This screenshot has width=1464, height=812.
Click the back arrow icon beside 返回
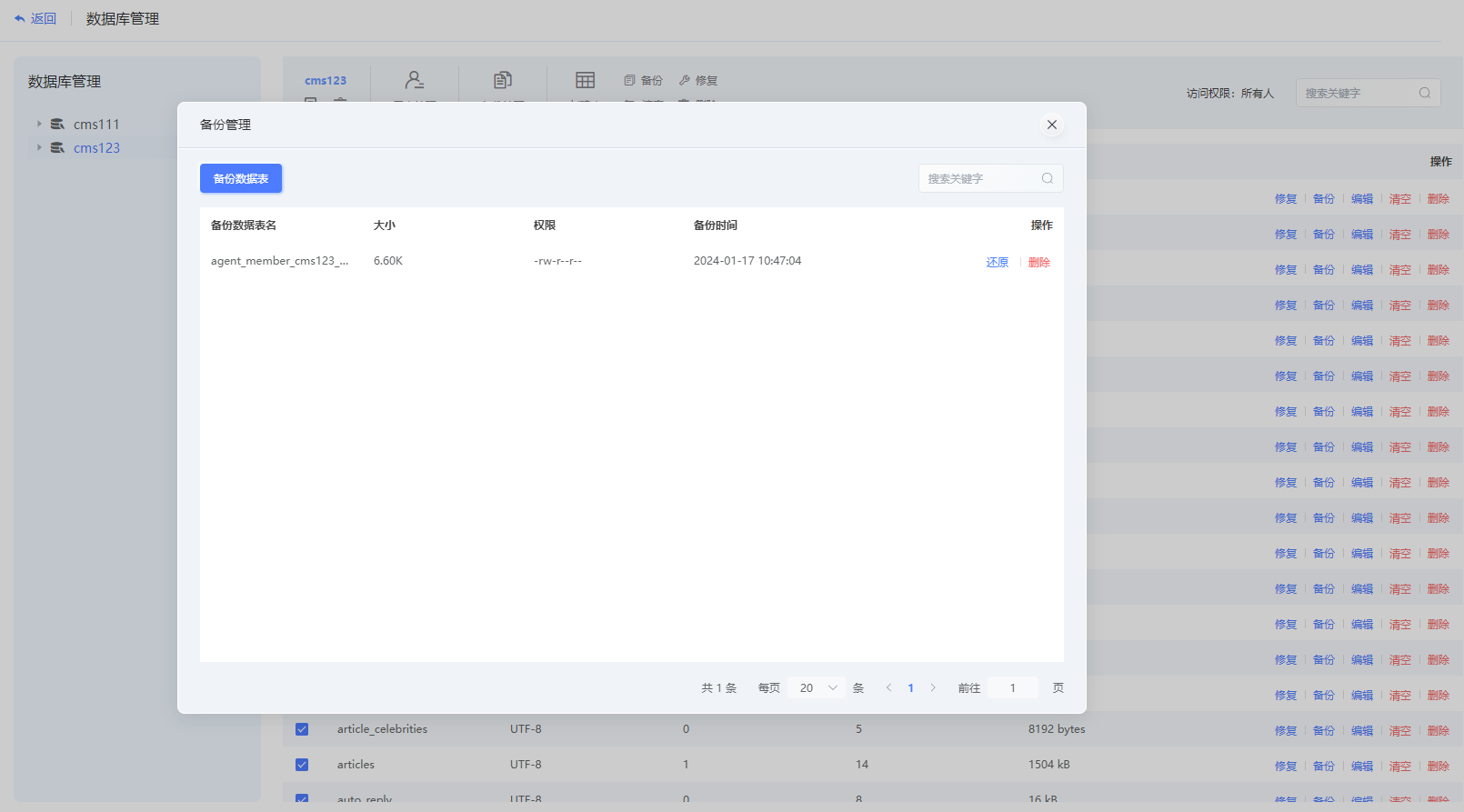[x=19, y=18]
